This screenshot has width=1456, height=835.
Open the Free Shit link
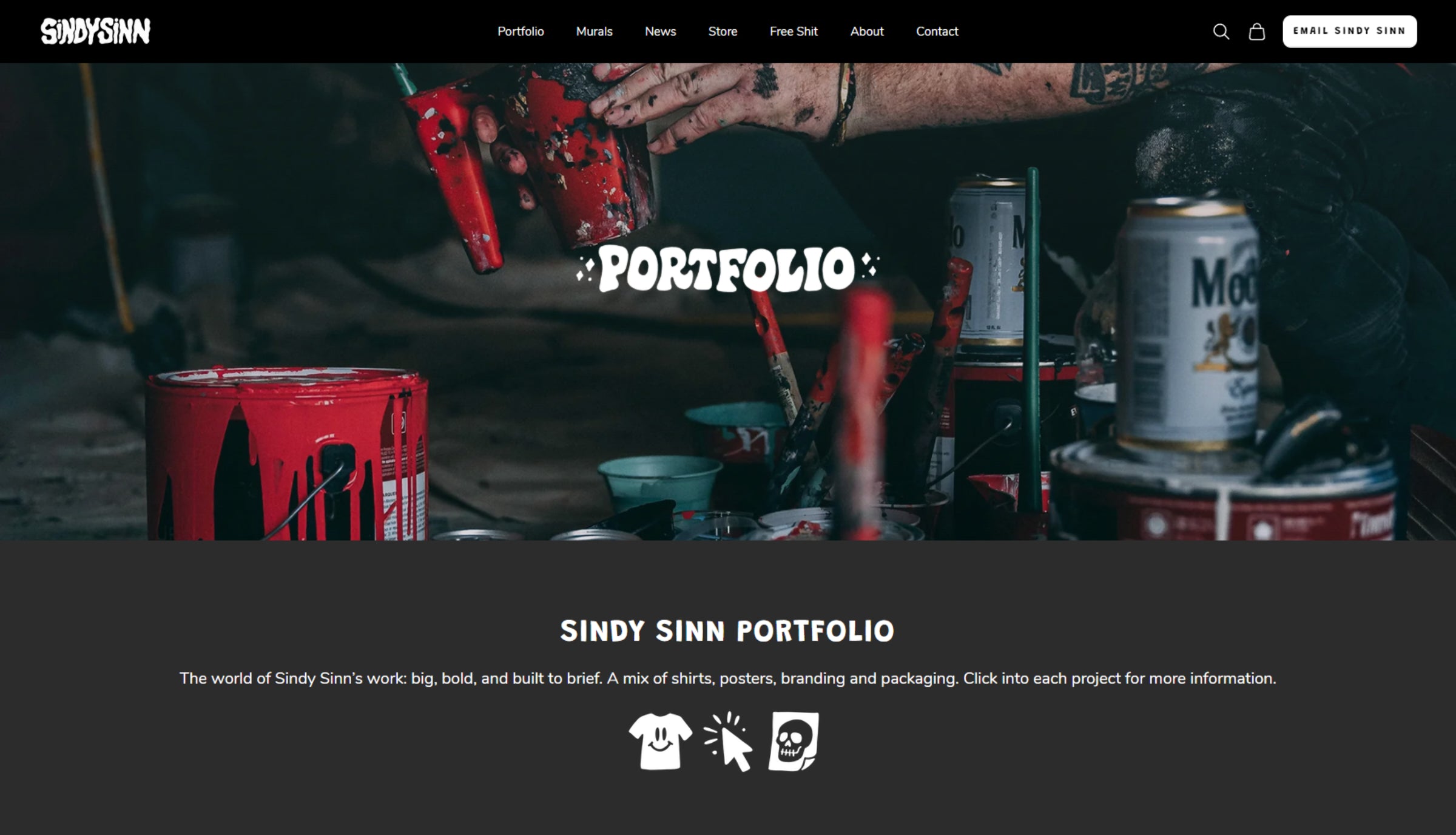pos(794,32)
